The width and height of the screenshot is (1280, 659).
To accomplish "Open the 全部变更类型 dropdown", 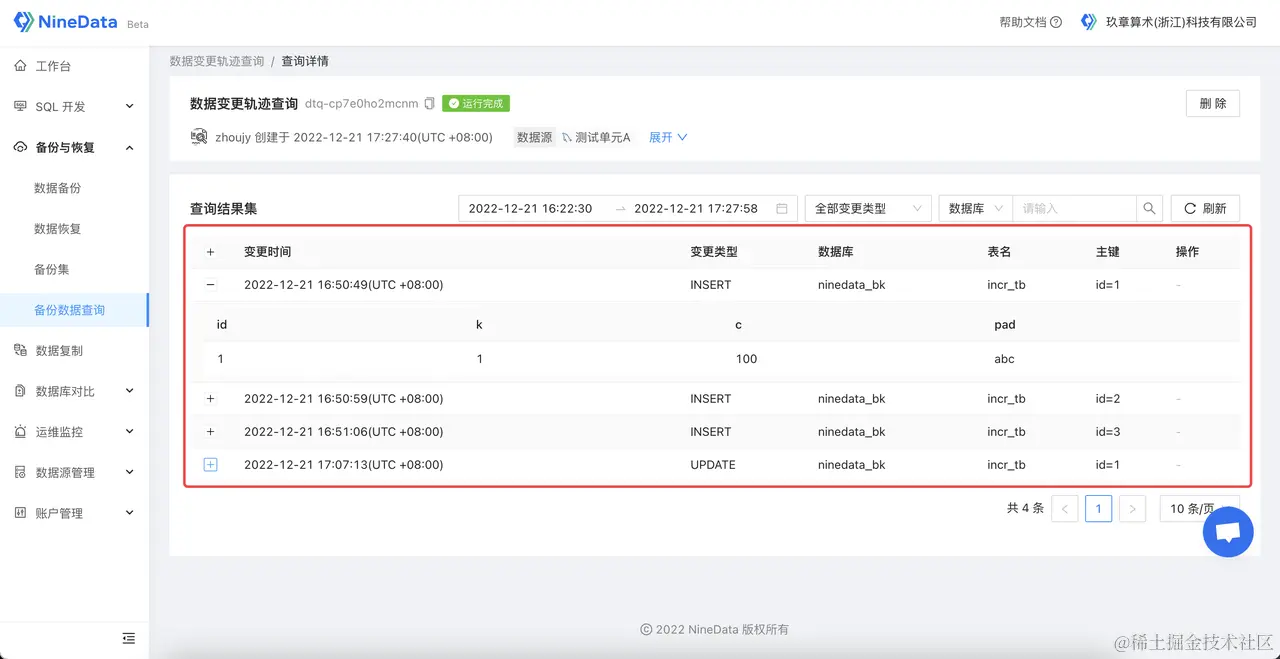I will 868,208.
